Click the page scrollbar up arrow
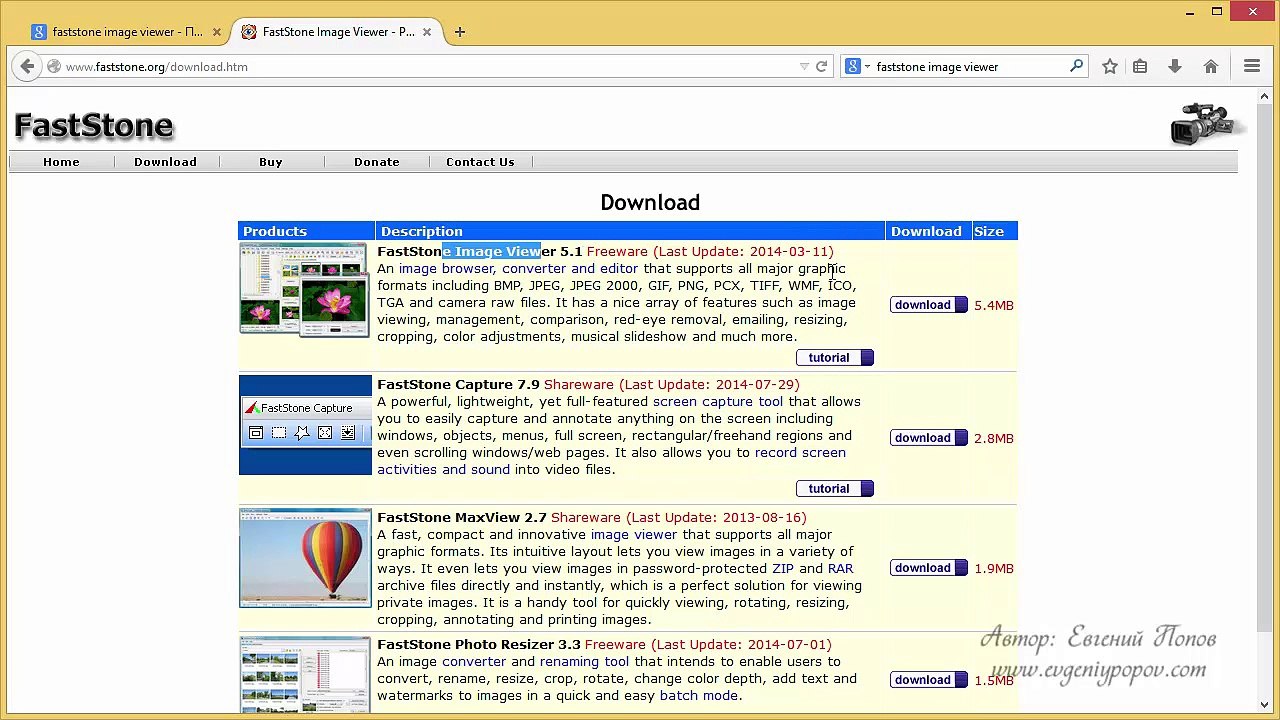 pyautogui.click(x=1266, y=96)
